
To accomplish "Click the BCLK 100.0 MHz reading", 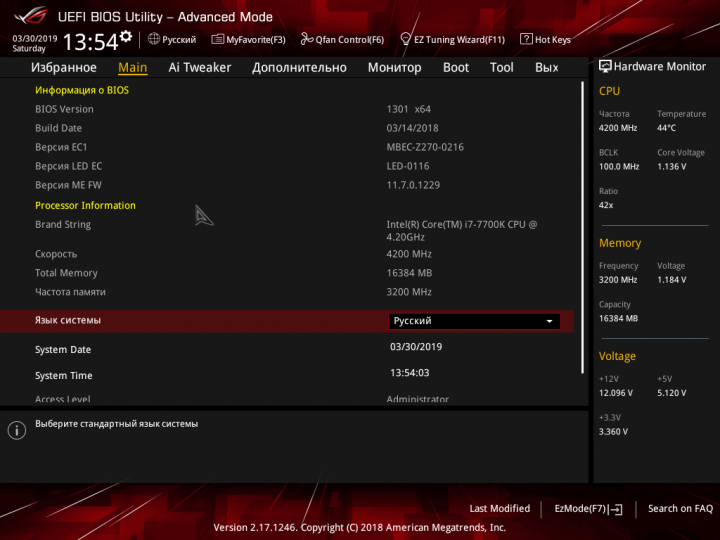I will pyautogui.click(x=619, y=167).
